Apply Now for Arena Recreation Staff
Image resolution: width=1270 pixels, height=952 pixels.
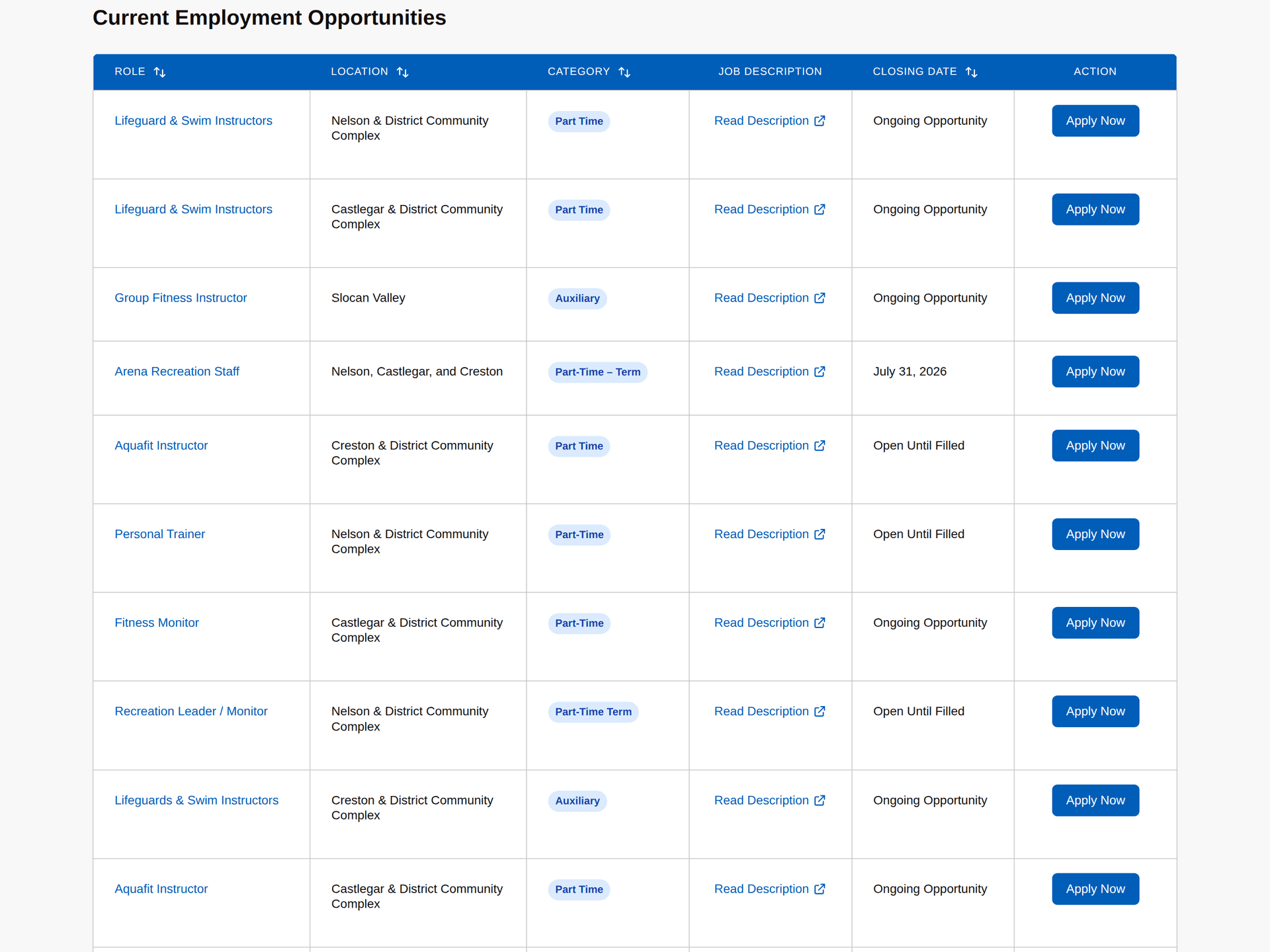[x=1095, y=372]
